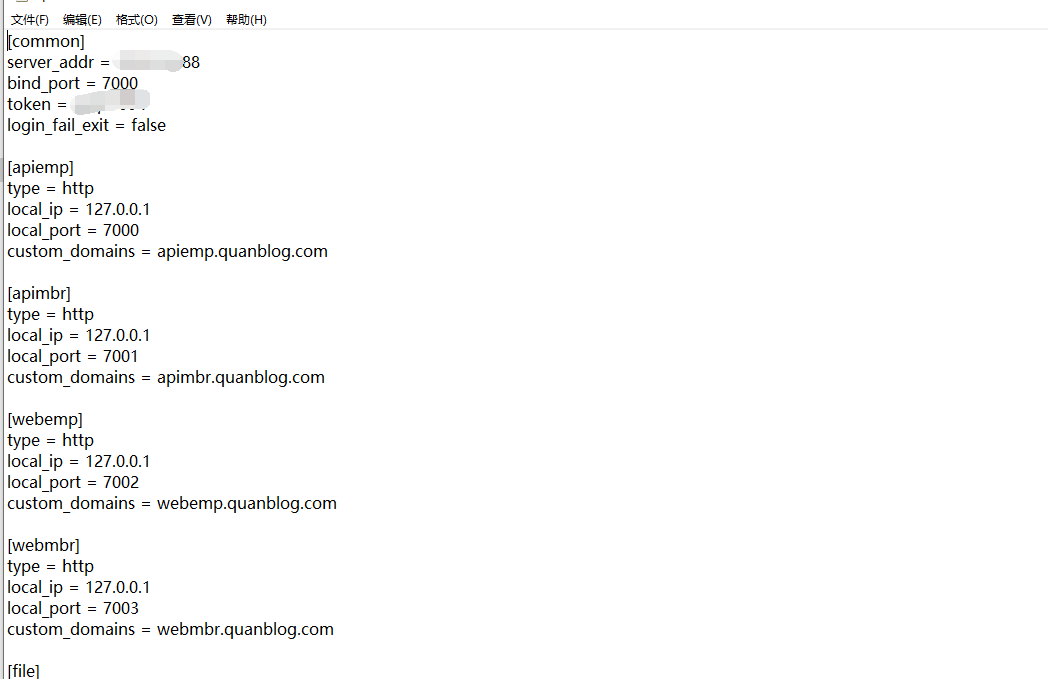This screenshot has height=679, width=1048.
Task: Click the local_port = 7003 line
Action: (74, 609)
